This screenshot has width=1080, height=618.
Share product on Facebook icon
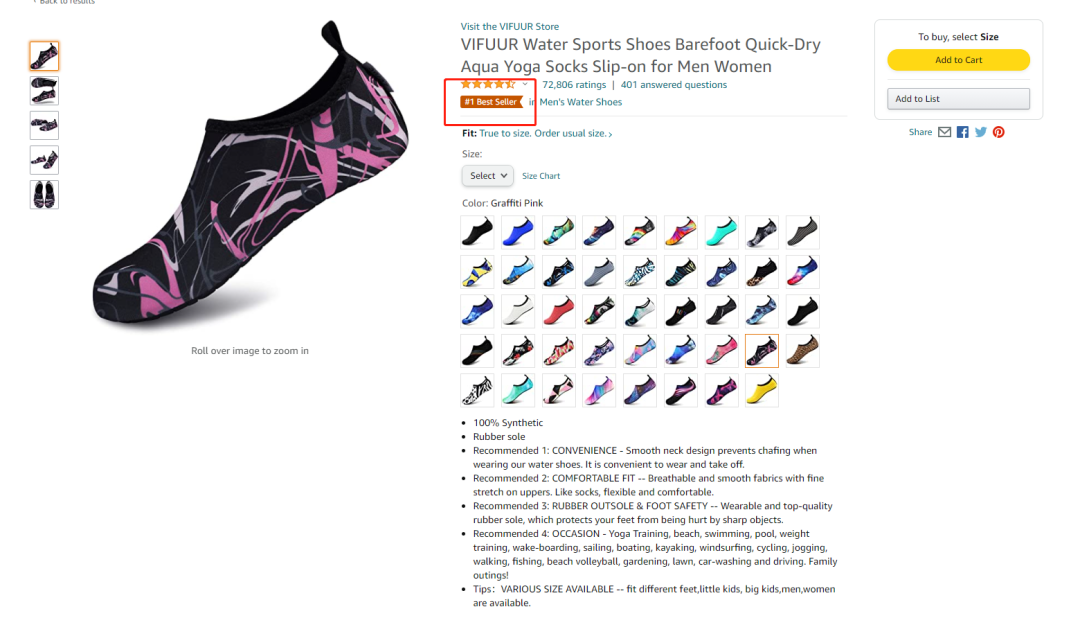[962, 132]
